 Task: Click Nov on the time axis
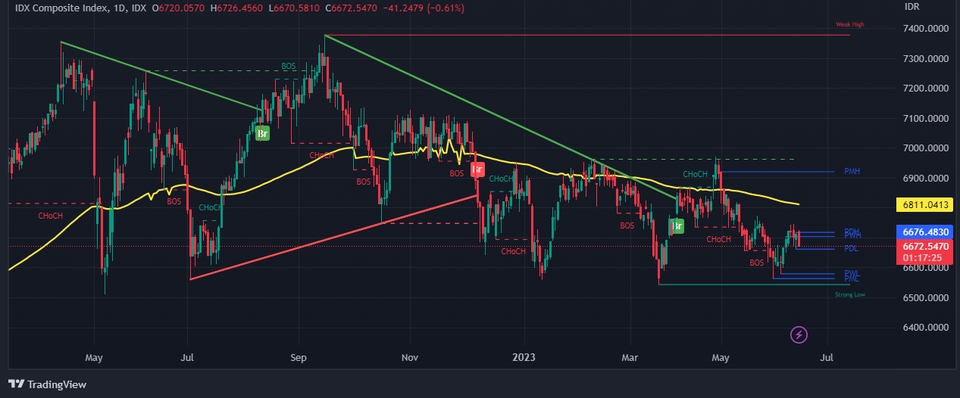tap(411, 357)
